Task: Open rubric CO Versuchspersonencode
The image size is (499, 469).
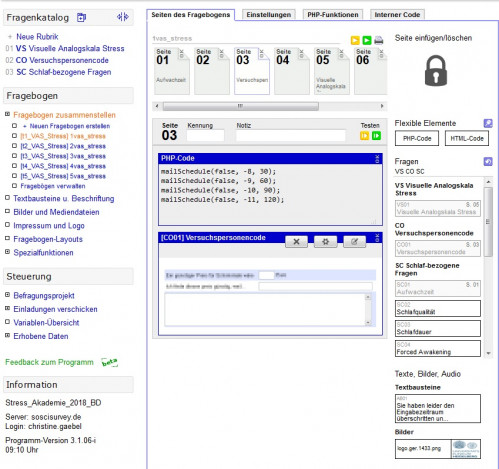Action: [62, 60]
